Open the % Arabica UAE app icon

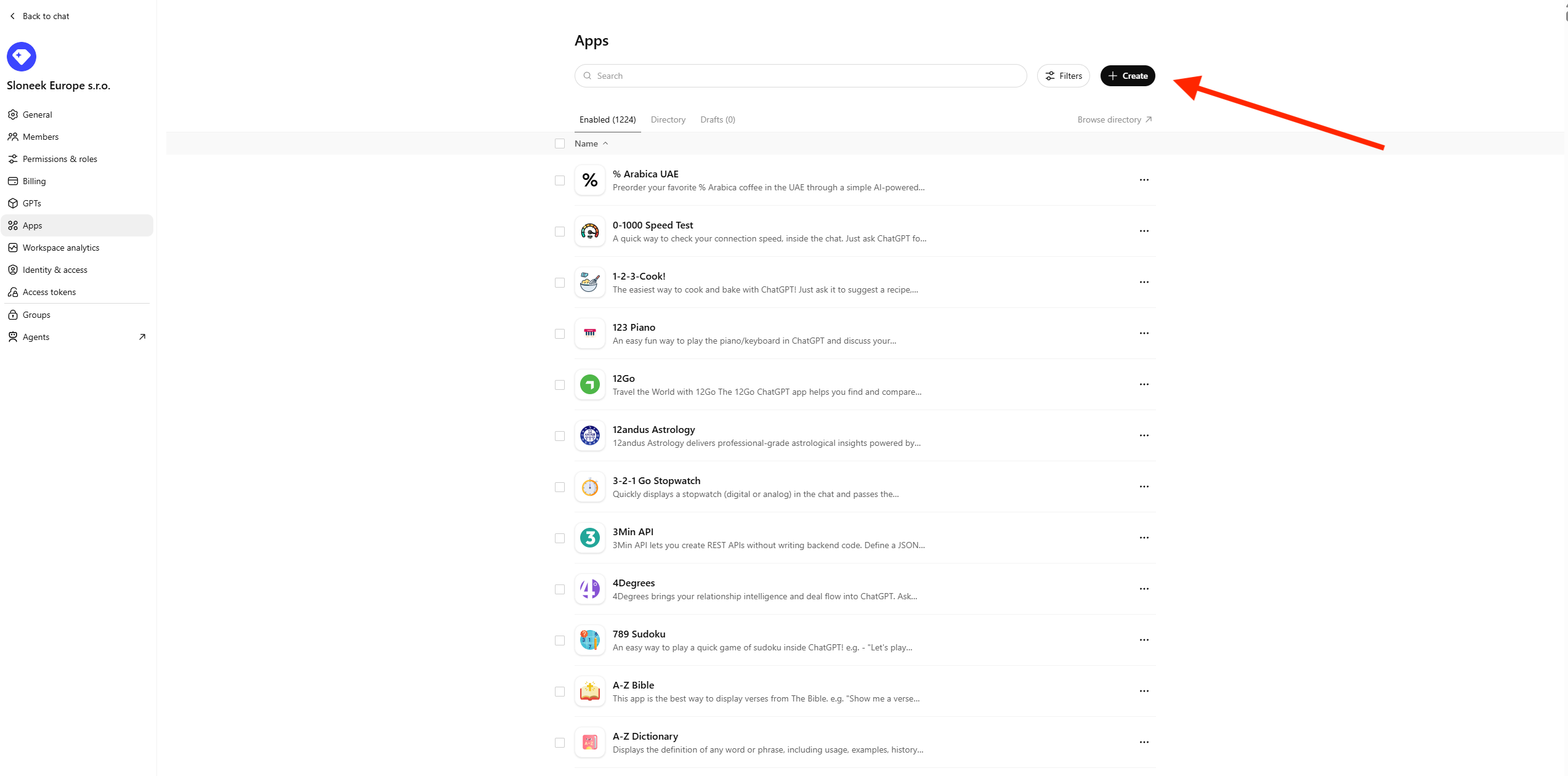[x=590, y=180]
